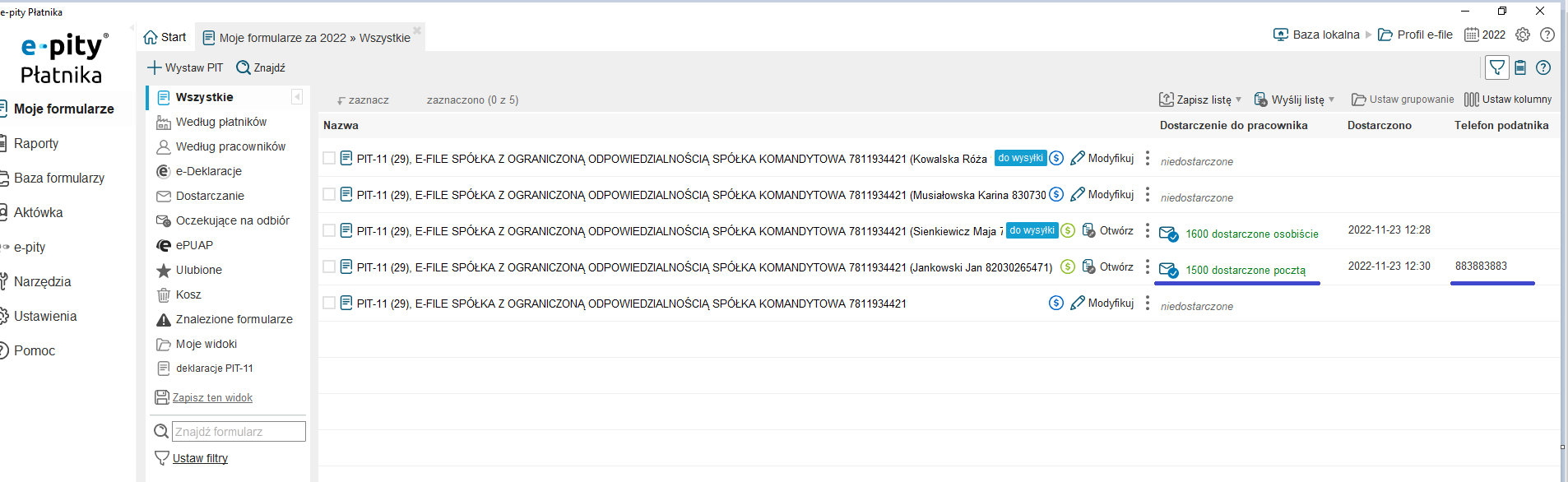Collapse the views panel arrow beside Wszystkie

tap(297, 97)
